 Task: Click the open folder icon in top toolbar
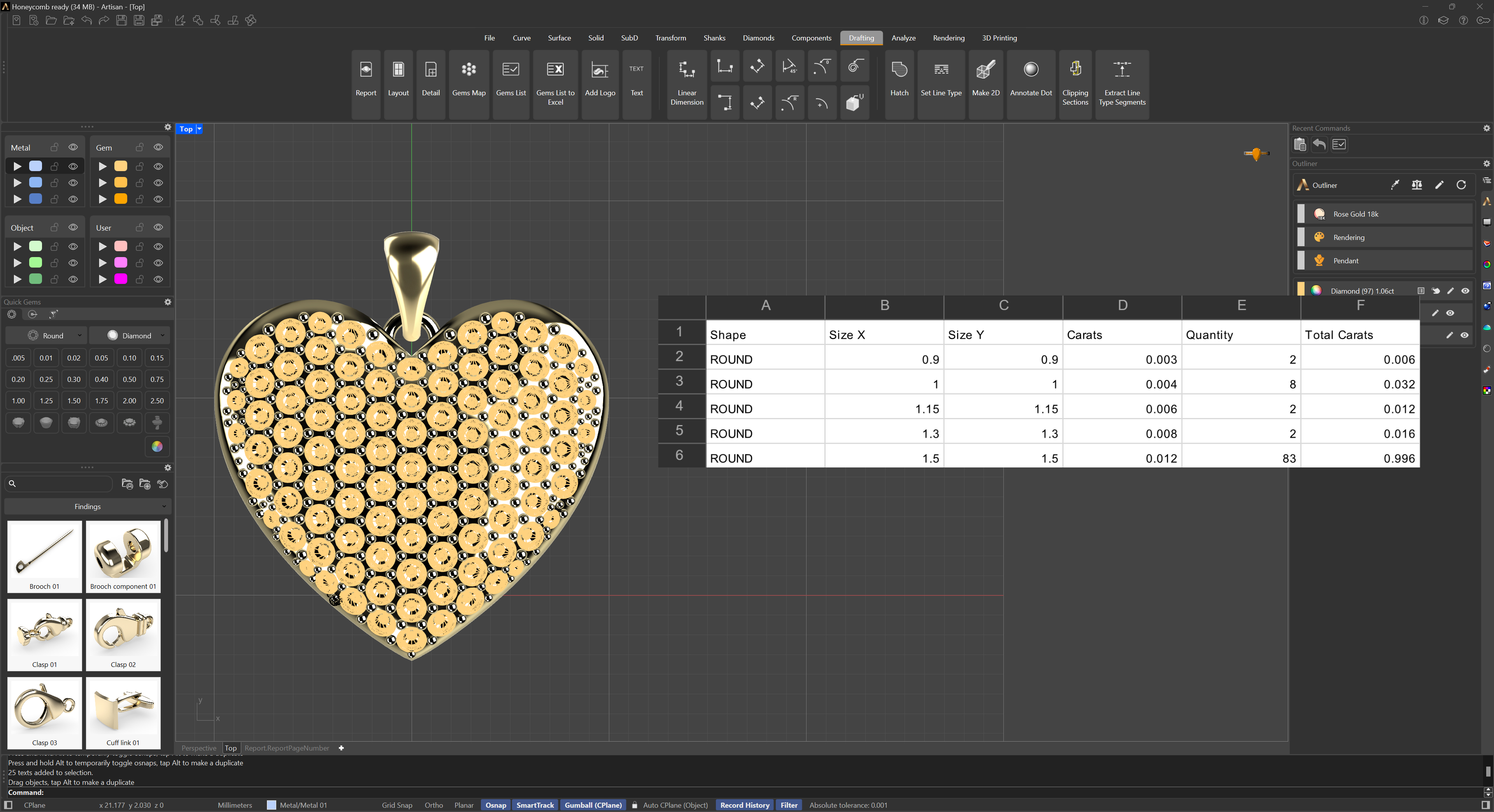coord(51,21)
